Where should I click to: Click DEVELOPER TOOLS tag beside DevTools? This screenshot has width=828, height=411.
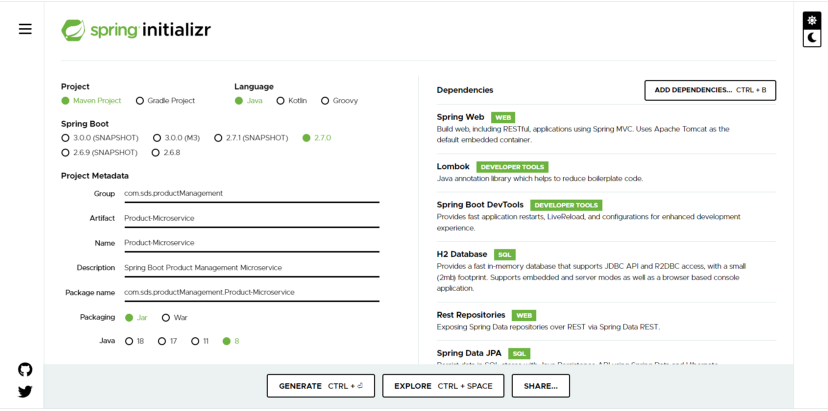click(566, 205)
